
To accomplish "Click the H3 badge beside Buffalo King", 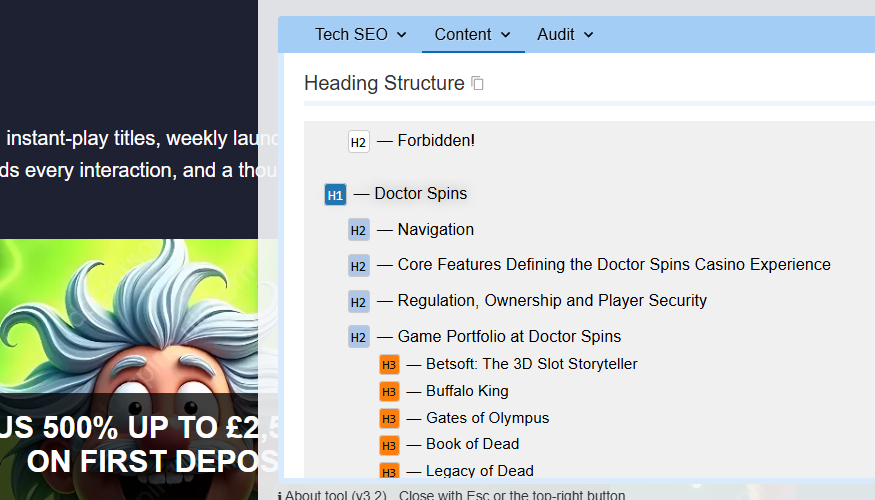I will pyautogui.click(x=389, y=391).
